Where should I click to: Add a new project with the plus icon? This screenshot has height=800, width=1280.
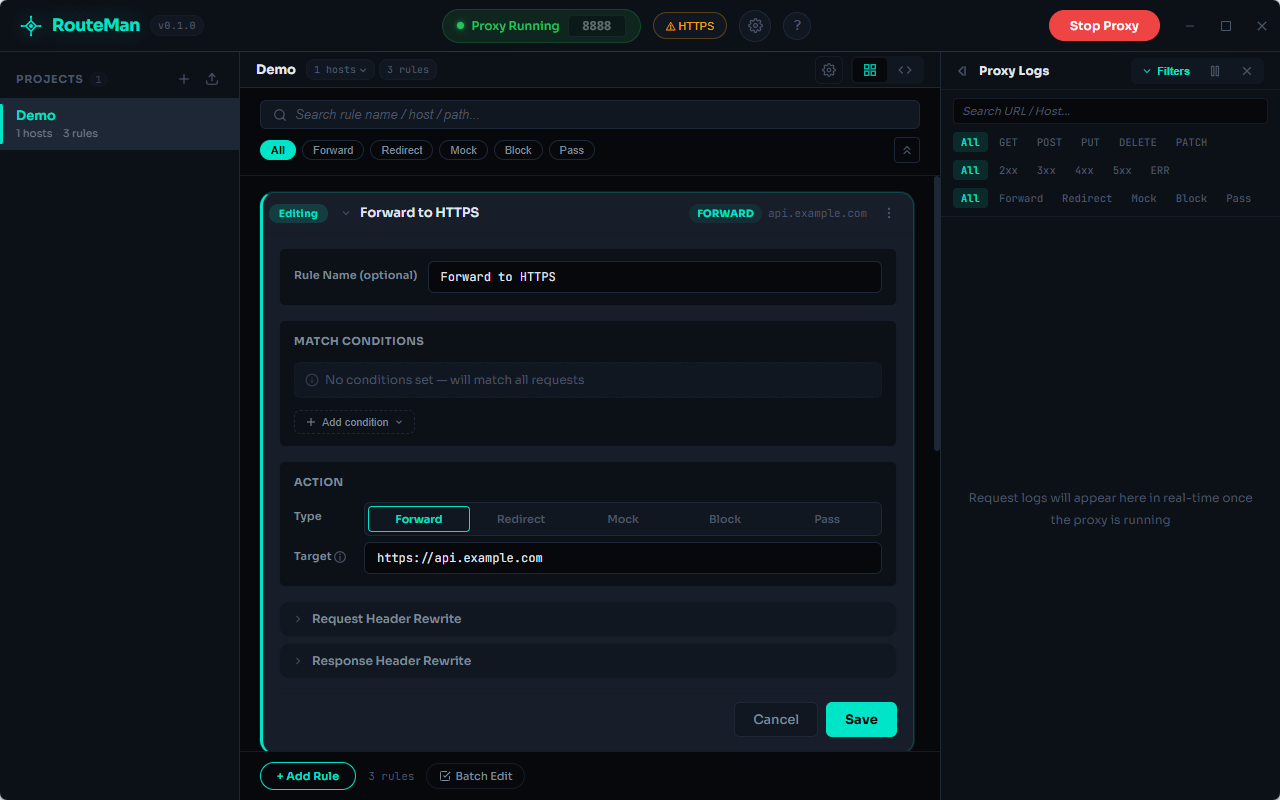pos(184,79)
